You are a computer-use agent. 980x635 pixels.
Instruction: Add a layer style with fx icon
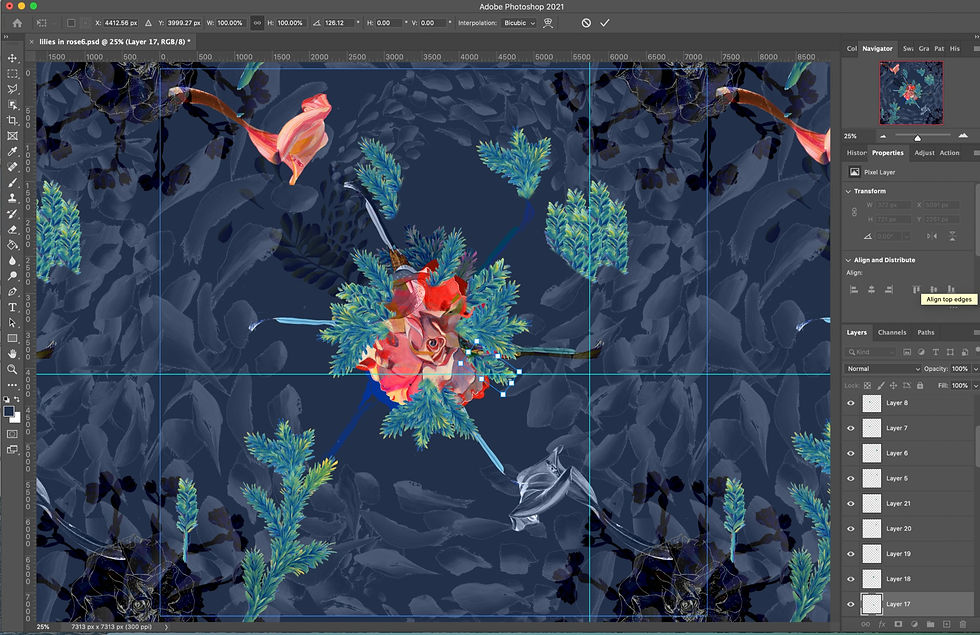point(882,624)
